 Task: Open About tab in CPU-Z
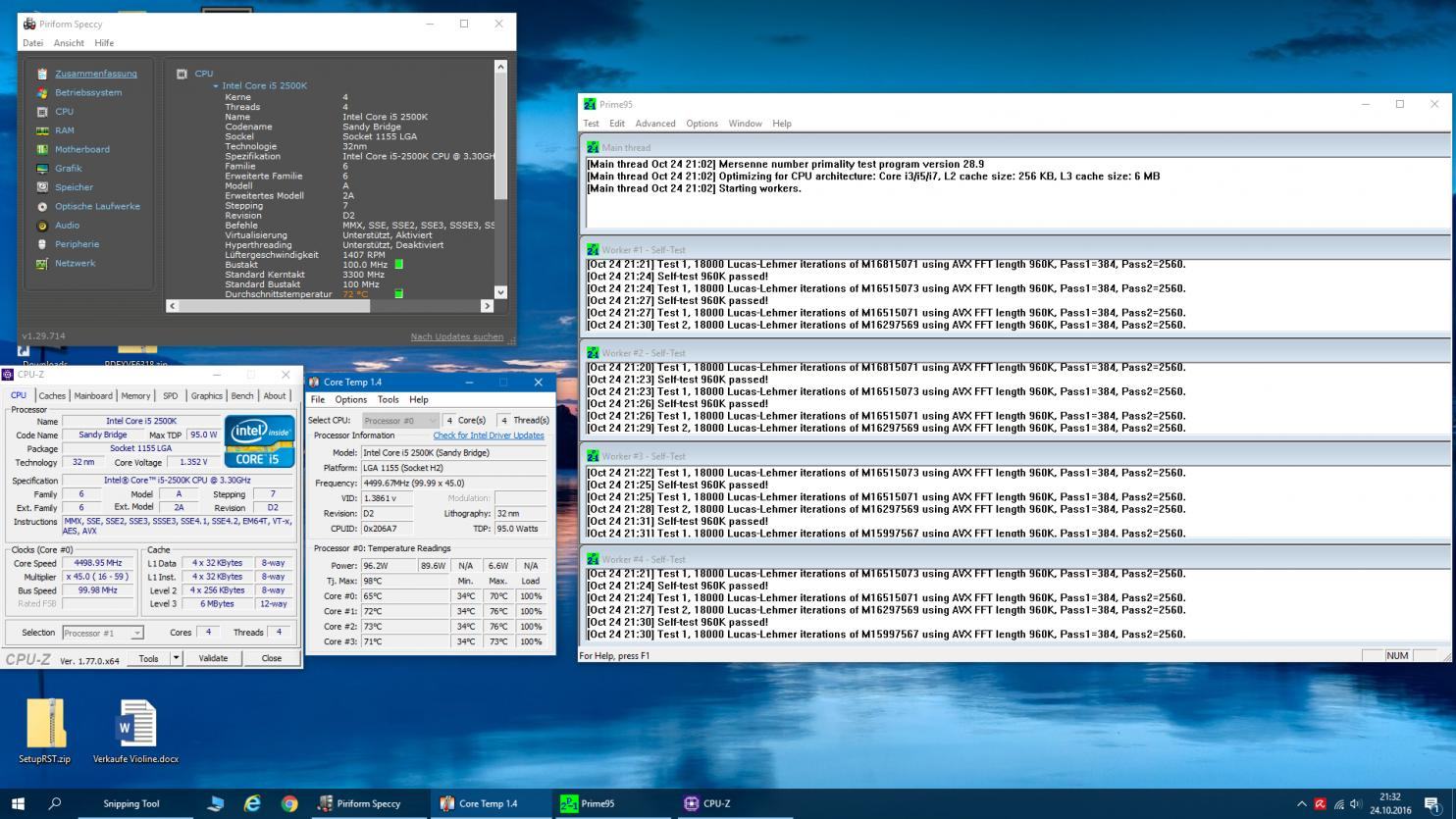click(x=275, y=396)
